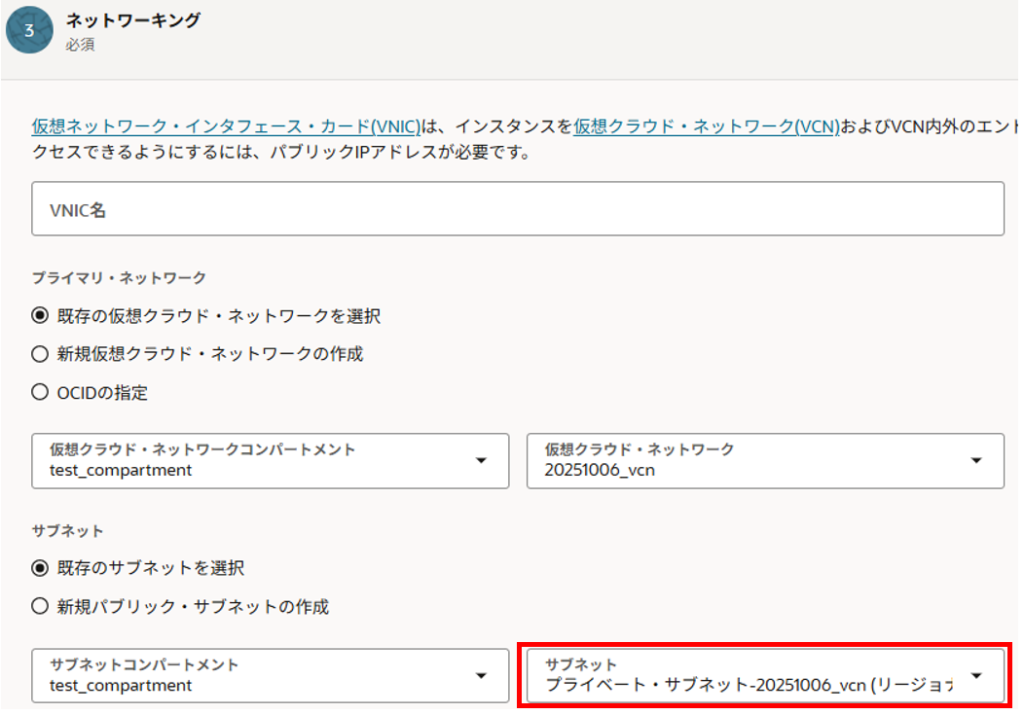
Task: Click the arrow icon of the 仮想クラウド・ネットワークコンパートメント dropdown
Action: click(x=481, y=460)
